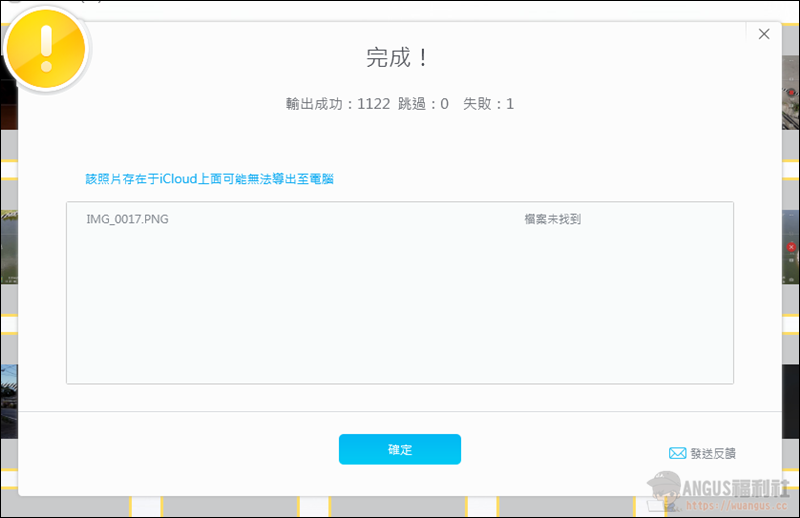Screen dimensions: 800x518
Task: Click the 檔案未找到 status text
Action: click(552, 219)
